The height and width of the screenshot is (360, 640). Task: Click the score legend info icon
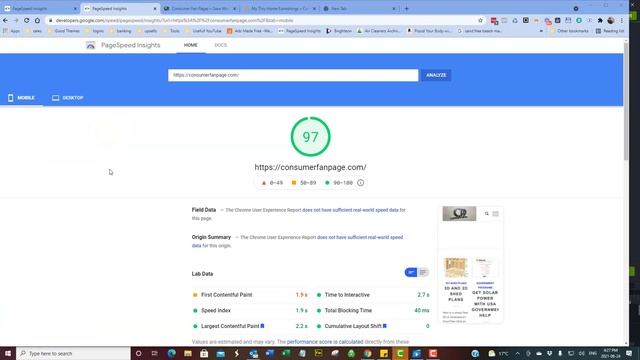pyautogui.click(x=360, y=183)
